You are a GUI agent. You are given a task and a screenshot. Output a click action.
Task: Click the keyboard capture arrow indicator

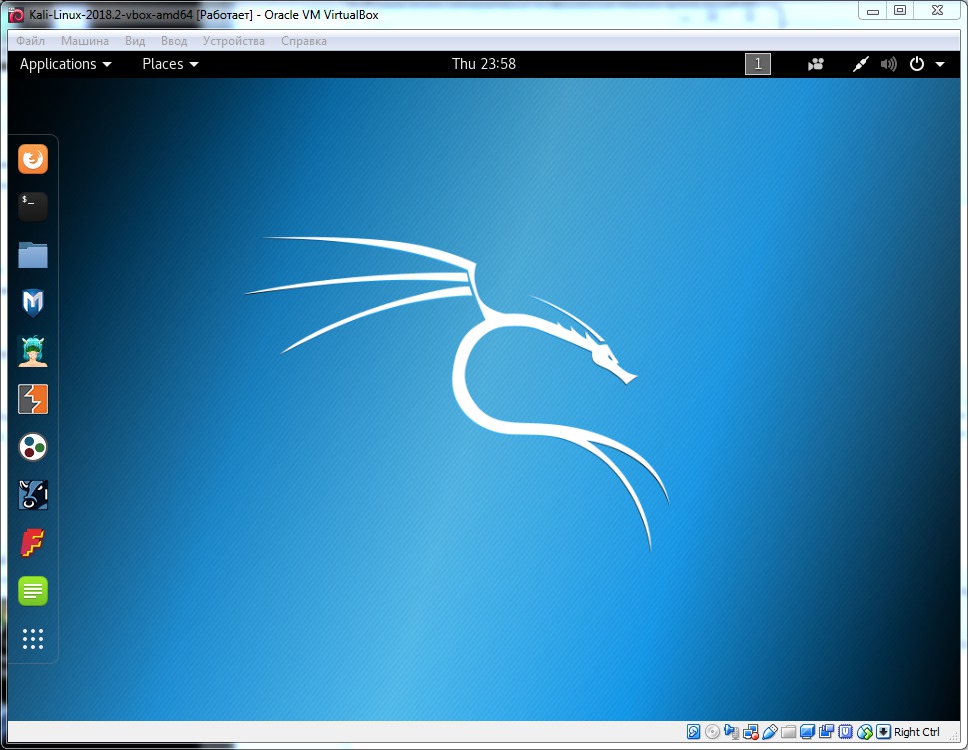[883, 732]
